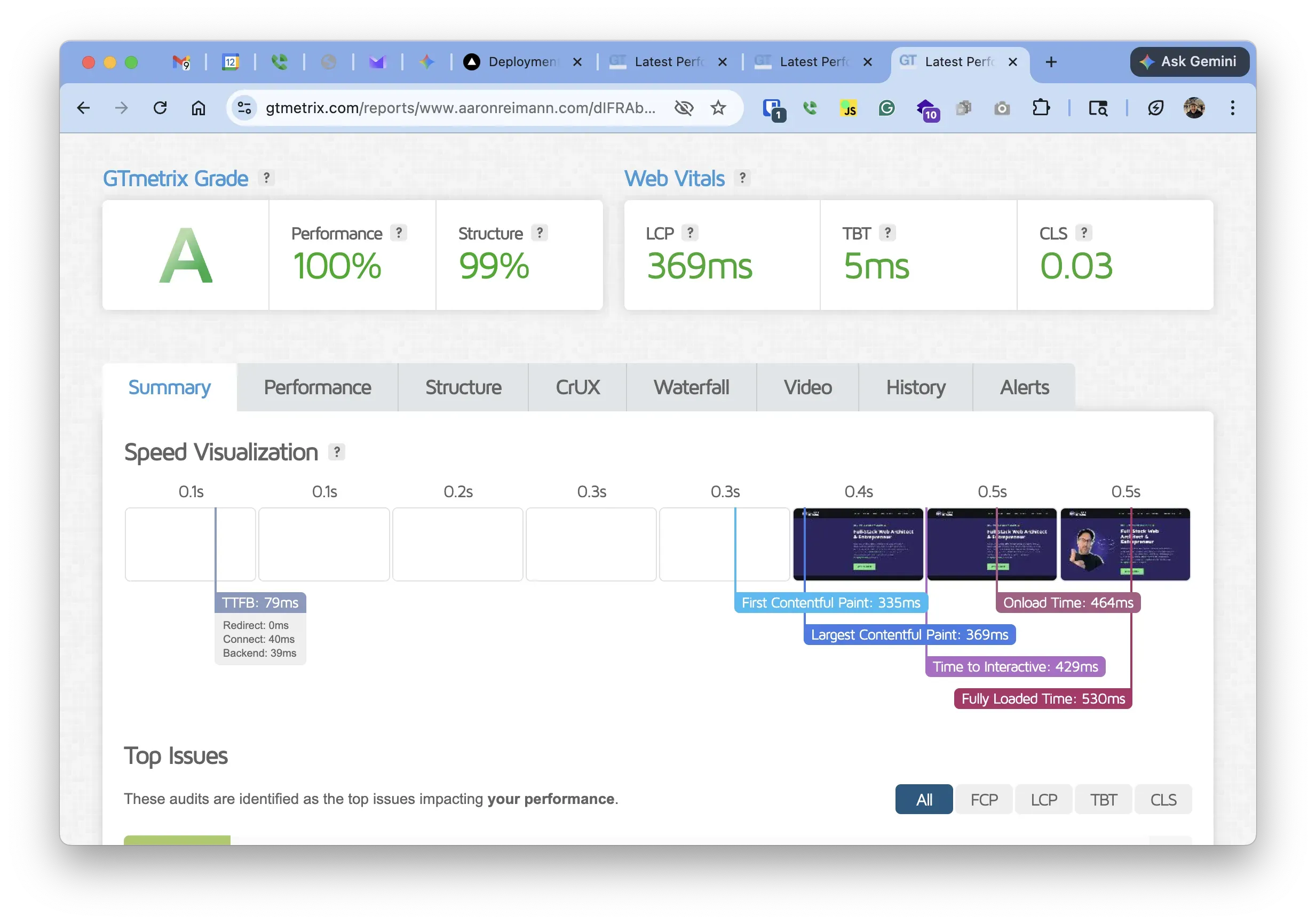1316x924 pixels.
Task: Select the Summary tab
Action: (170, 387)
